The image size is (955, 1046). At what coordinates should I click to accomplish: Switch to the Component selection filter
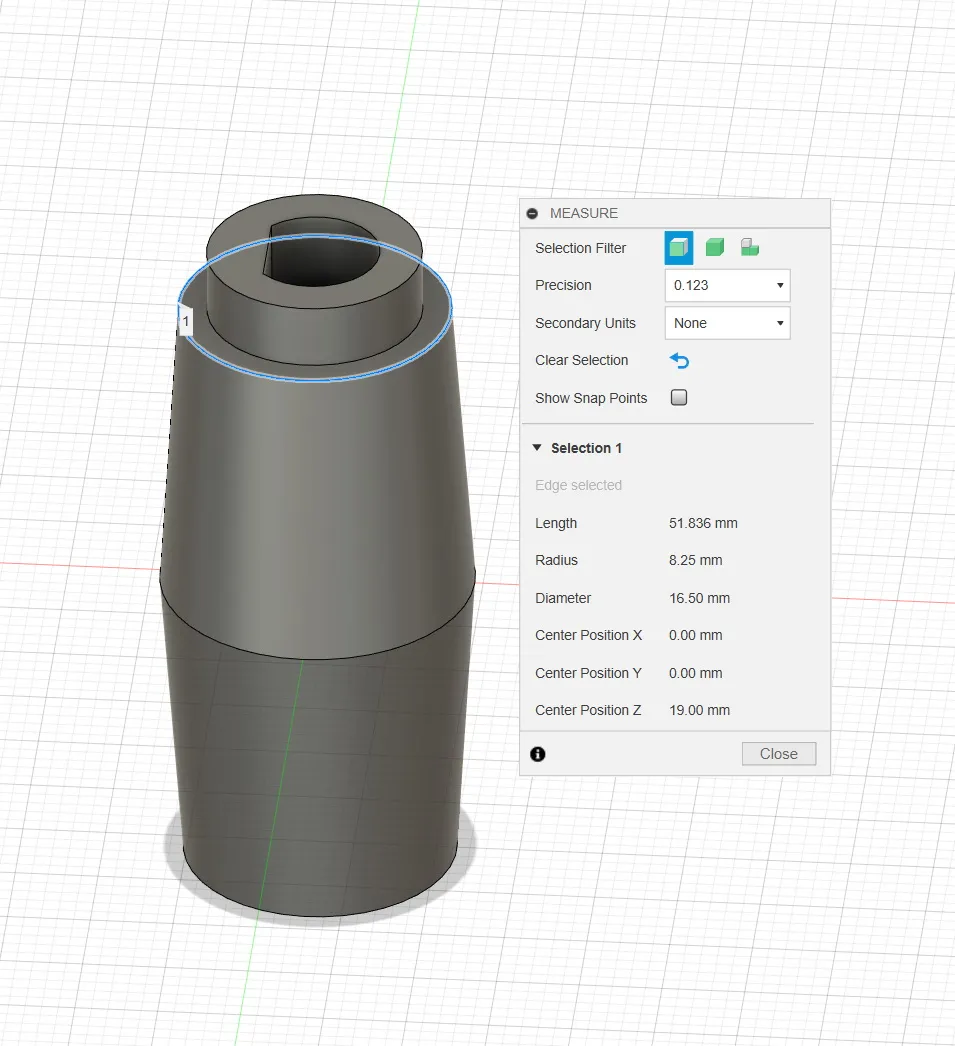point(749,247)
